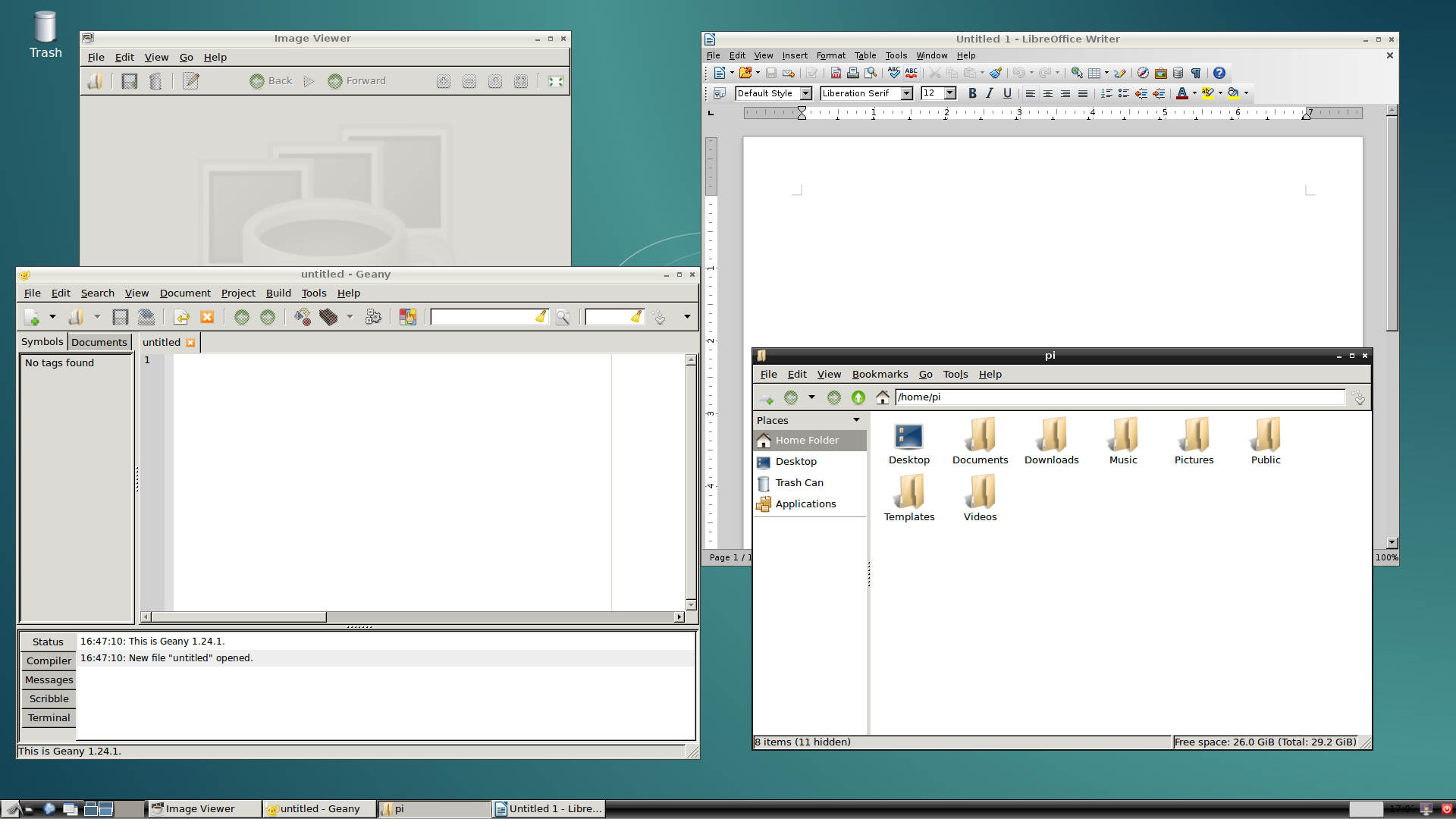Switch to Documents tab in Geany sidebar

(99, 342)
